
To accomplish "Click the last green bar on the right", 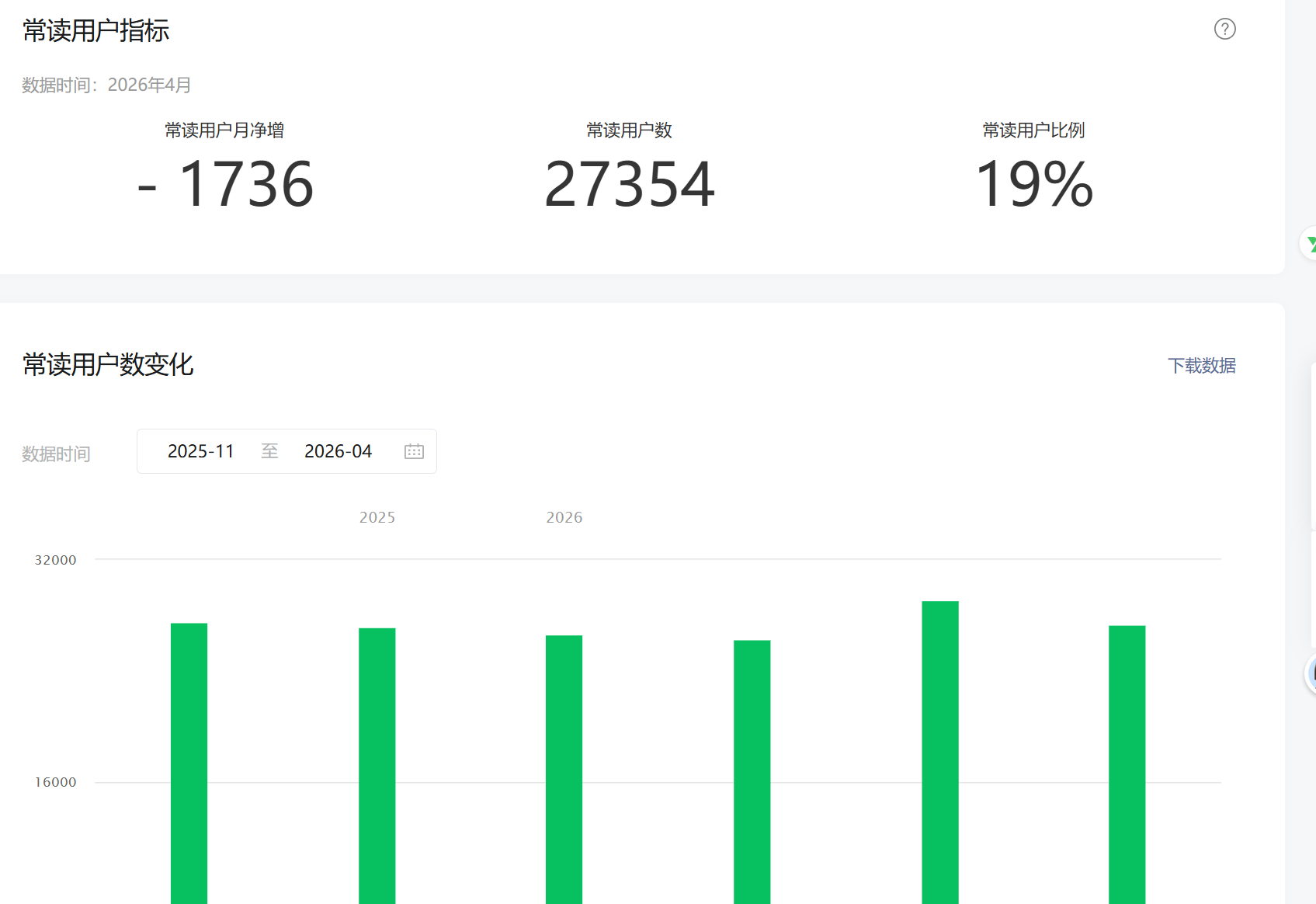I will tap(1127, 765).
